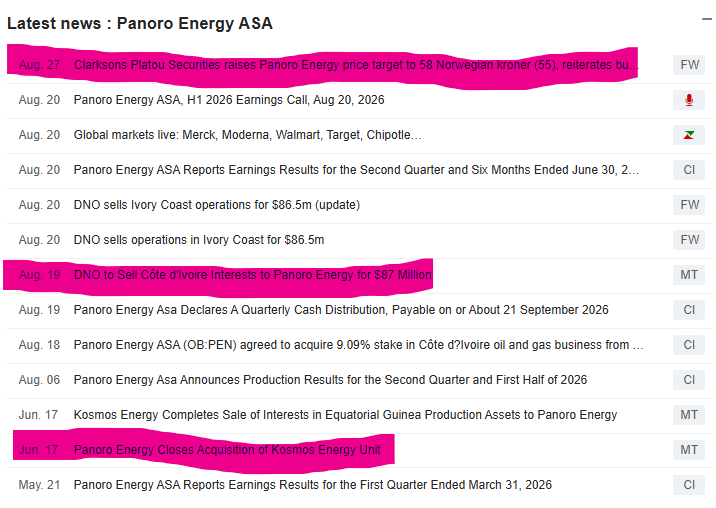Image resolution: width=716 pixels, height=508 pixels.
Task: Open Quarterly Cash Distribution announcement
Action: point(341,310)
